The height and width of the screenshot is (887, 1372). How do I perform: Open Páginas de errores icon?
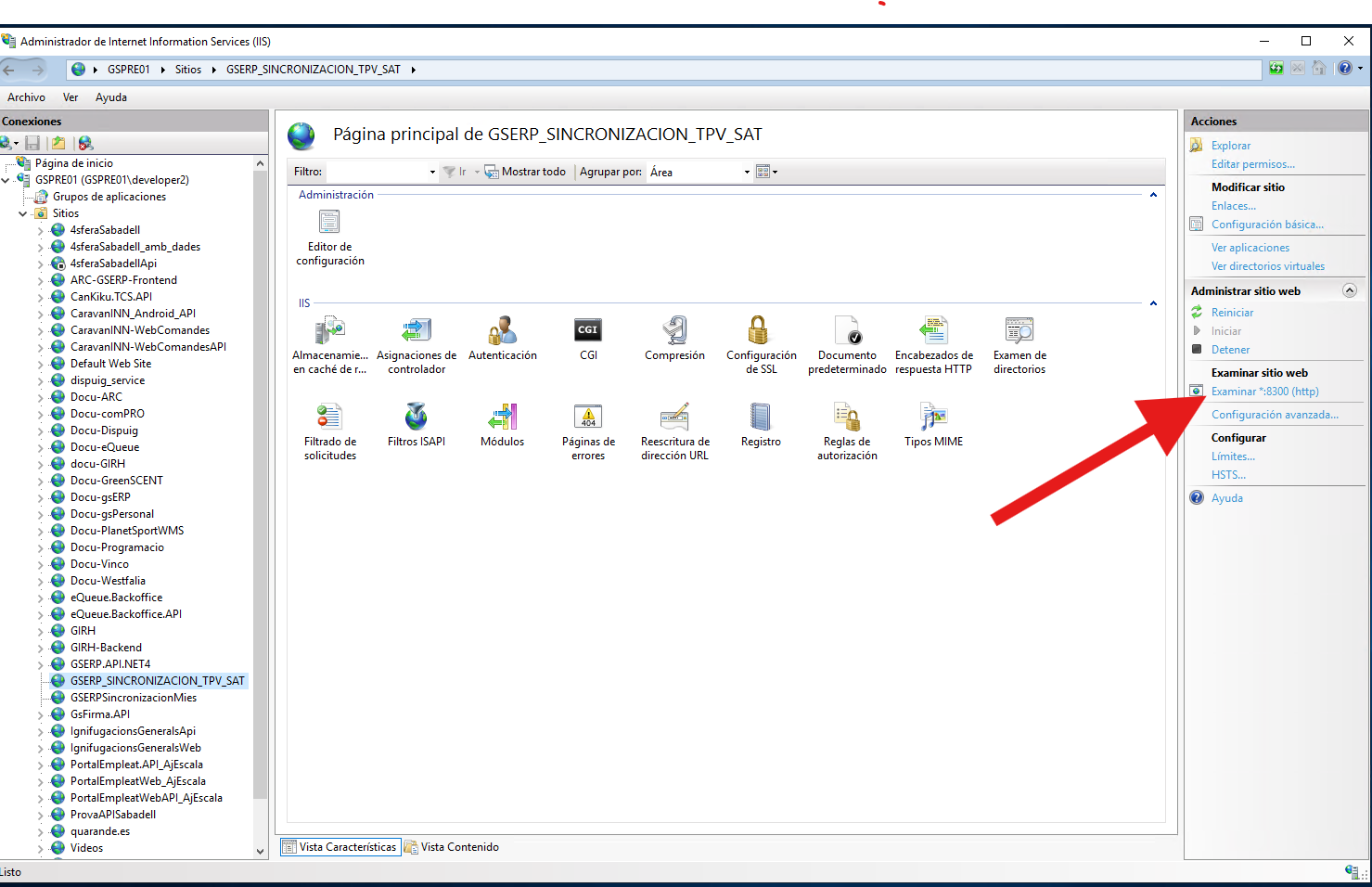click(x=588, y=418)
